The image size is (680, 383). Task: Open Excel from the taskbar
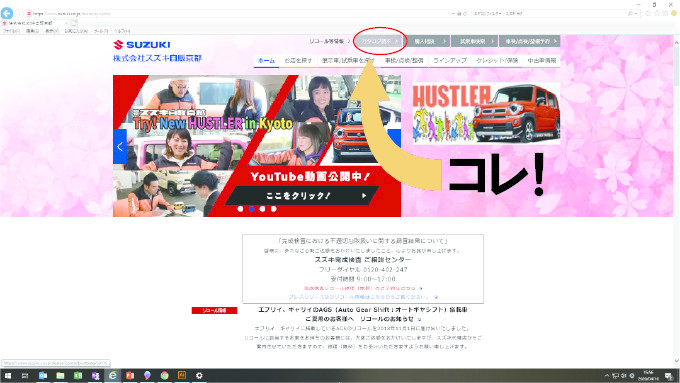tap(78, 376)
